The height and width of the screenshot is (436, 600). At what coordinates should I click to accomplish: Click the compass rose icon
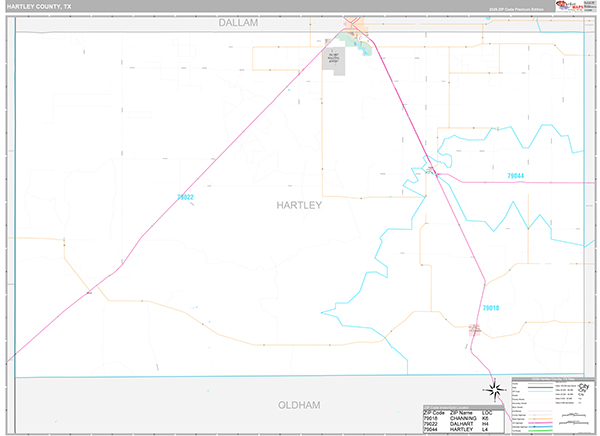point(493,390)
